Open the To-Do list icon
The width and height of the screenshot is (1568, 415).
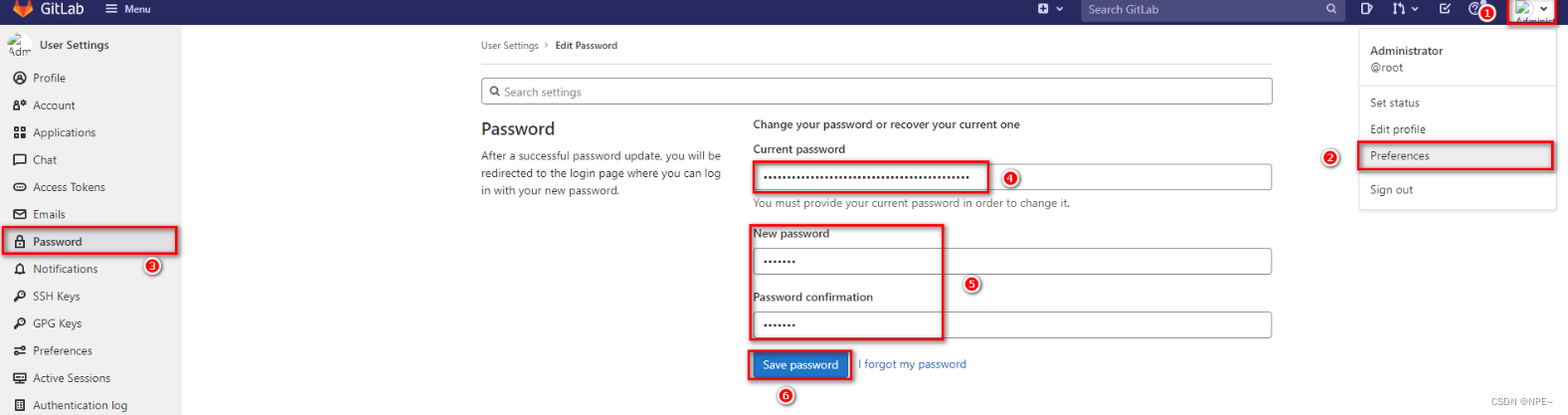click(1445, 9)
